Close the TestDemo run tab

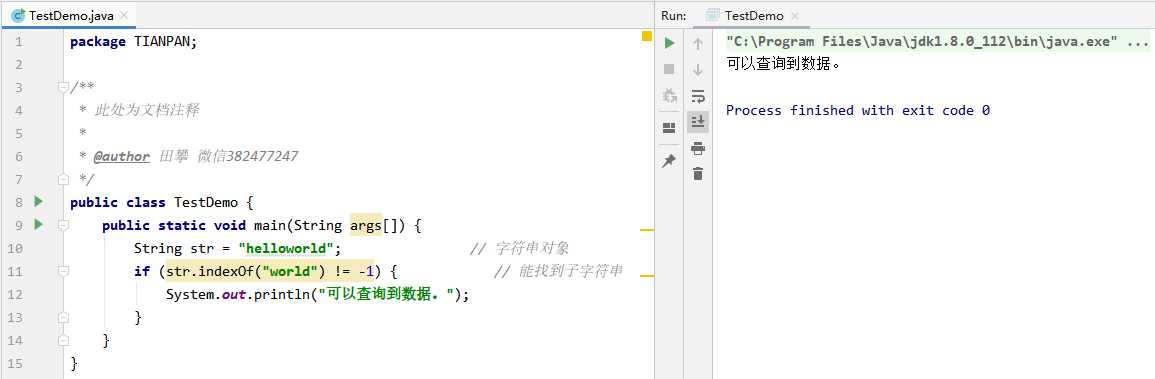pyautogui.click(x=796, y=15)
